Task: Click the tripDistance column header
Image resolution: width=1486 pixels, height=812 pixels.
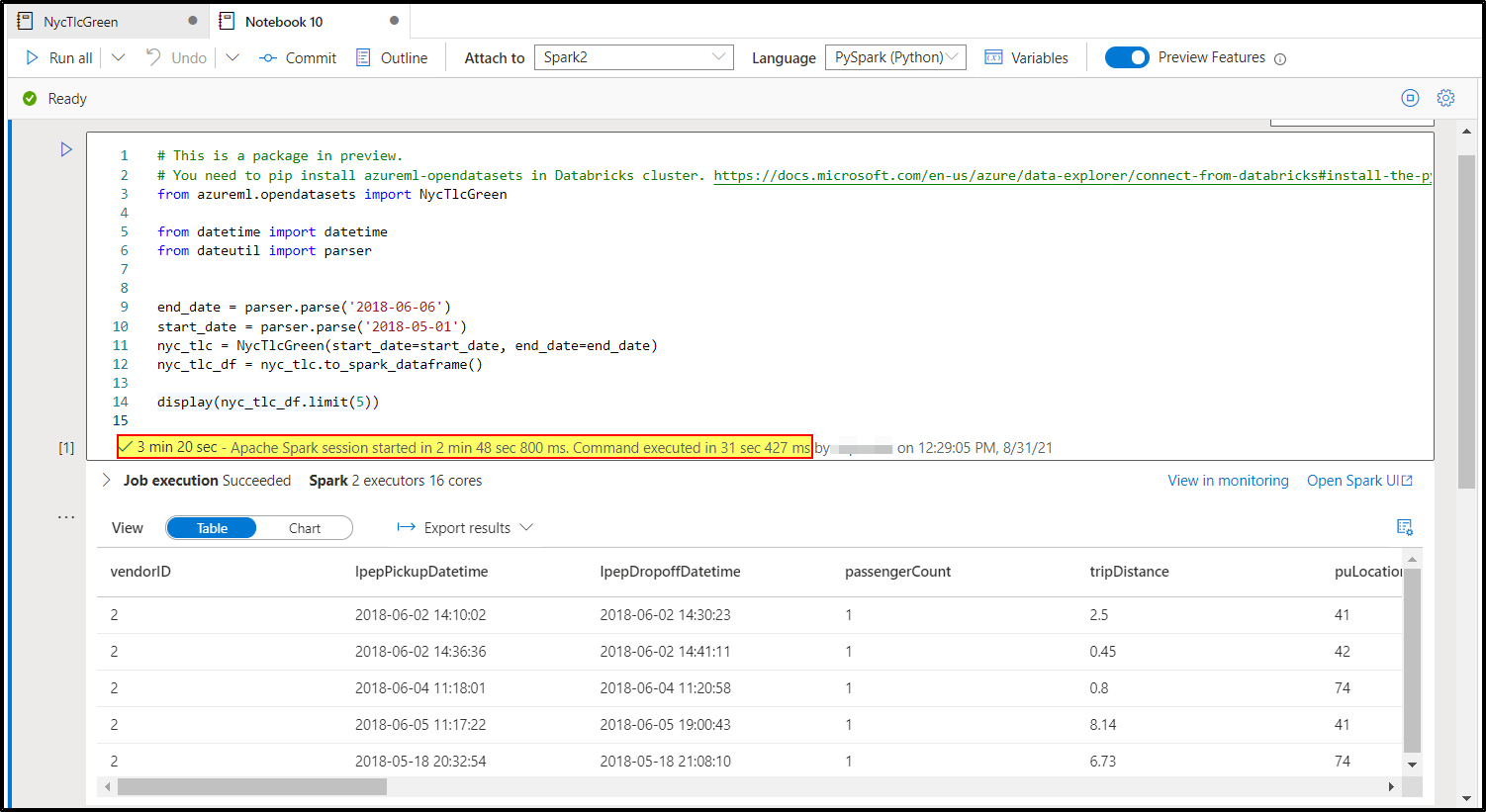Action: (x=1129, y=572)
